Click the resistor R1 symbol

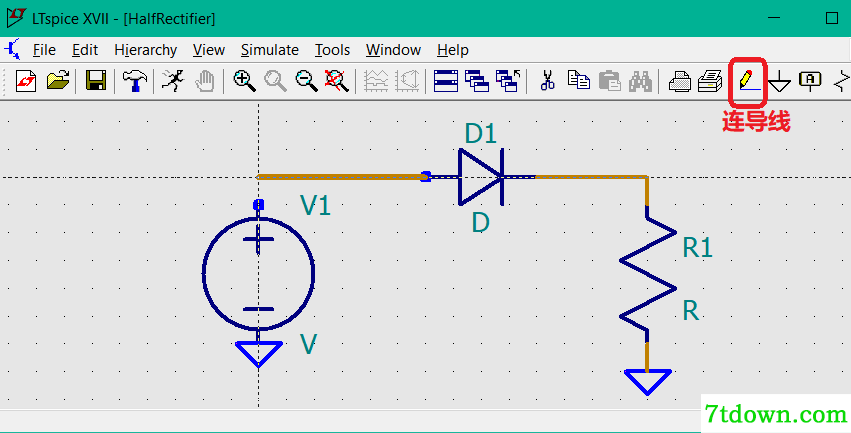pos(647,274)
